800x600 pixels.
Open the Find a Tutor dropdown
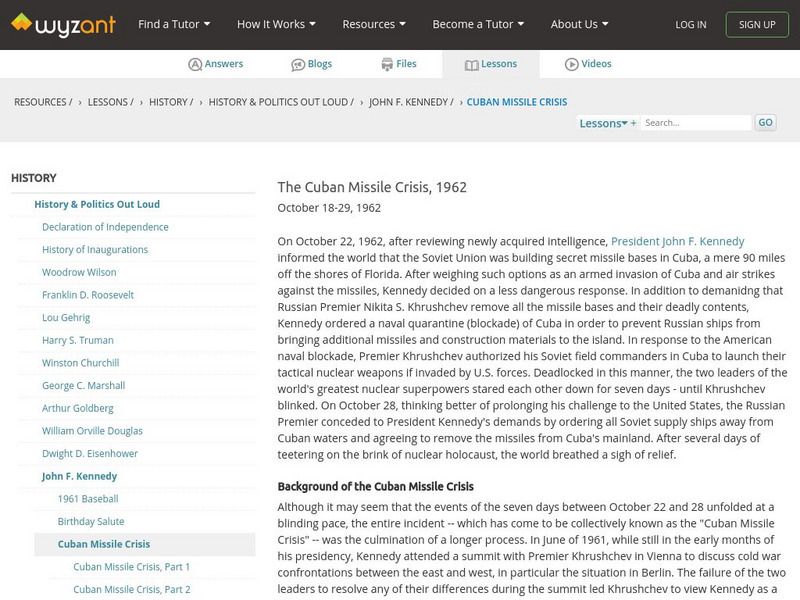tap(174, 24)
